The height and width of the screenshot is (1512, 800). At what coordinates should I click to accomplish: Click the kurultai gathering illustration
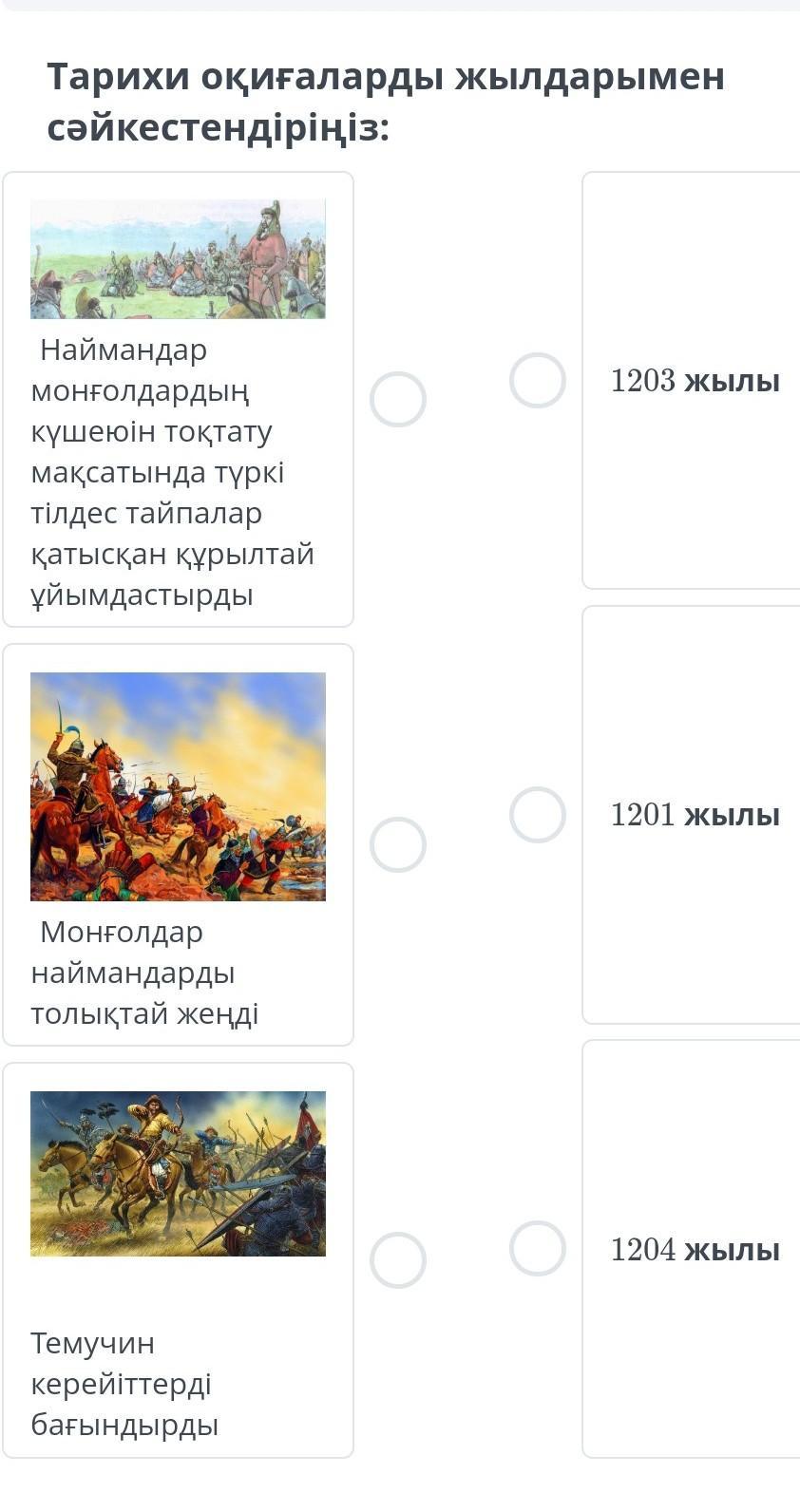[178, 258]
